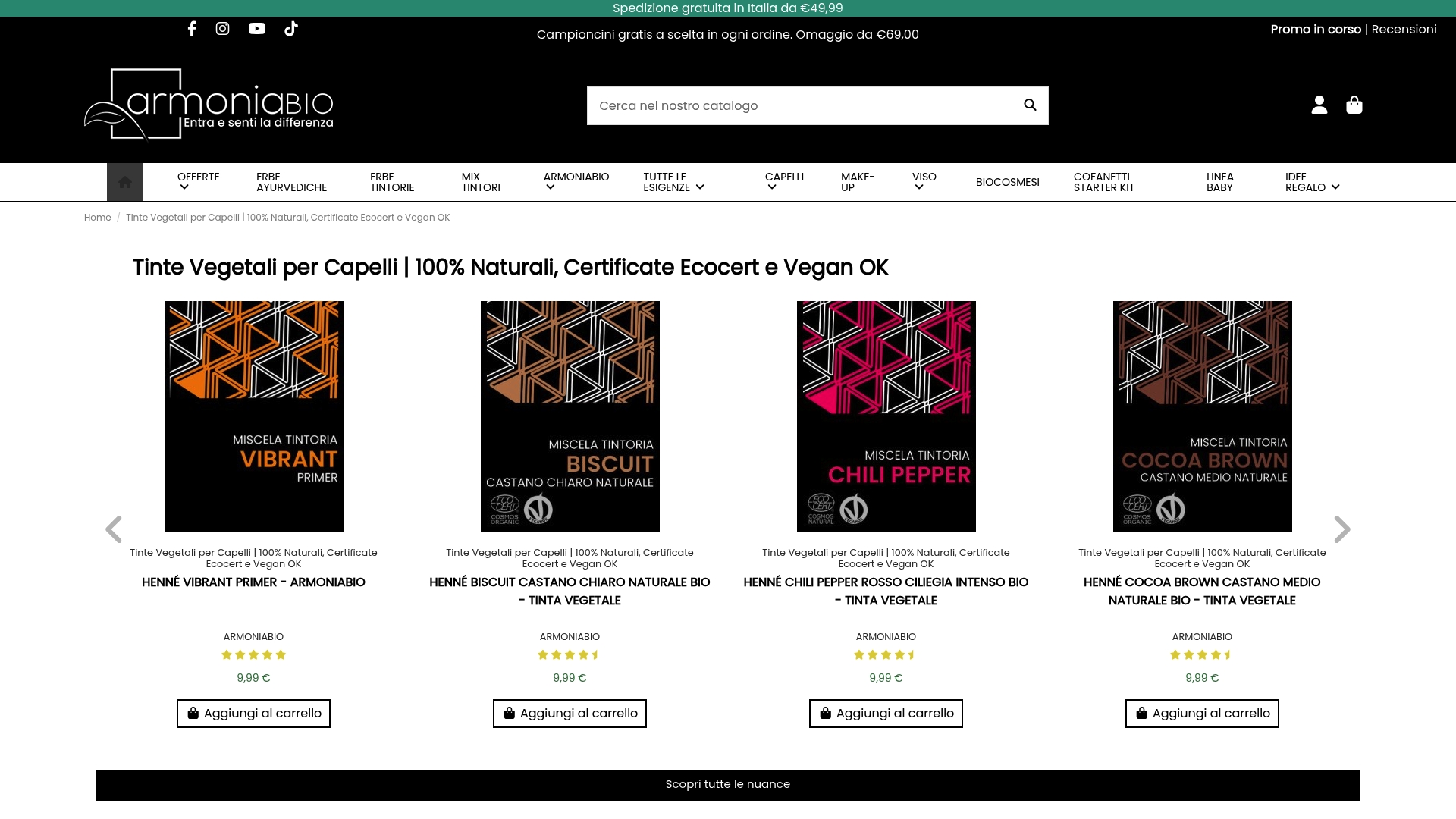1456x819 pixels.
Task: Add Cocoa Brown Castano Medio to cart
Action: point(1202,714)
